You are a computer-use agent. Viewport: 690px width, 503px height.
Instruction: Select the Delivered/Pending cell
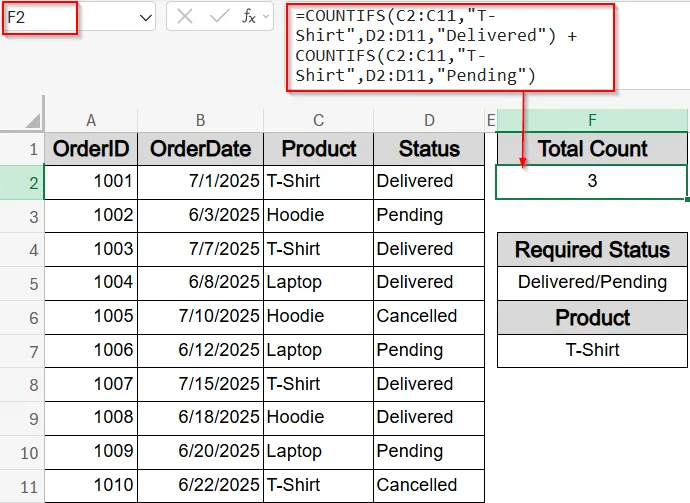pyautogui.click(x=592, y=283)
